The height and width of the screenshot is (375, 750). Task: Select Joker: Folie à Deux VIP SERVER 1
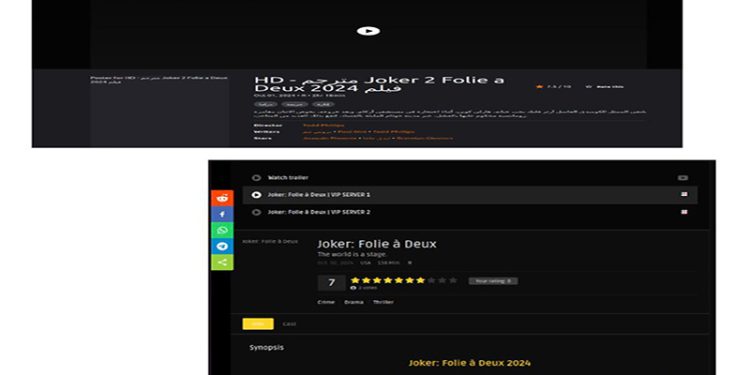[x=470, y=195]
